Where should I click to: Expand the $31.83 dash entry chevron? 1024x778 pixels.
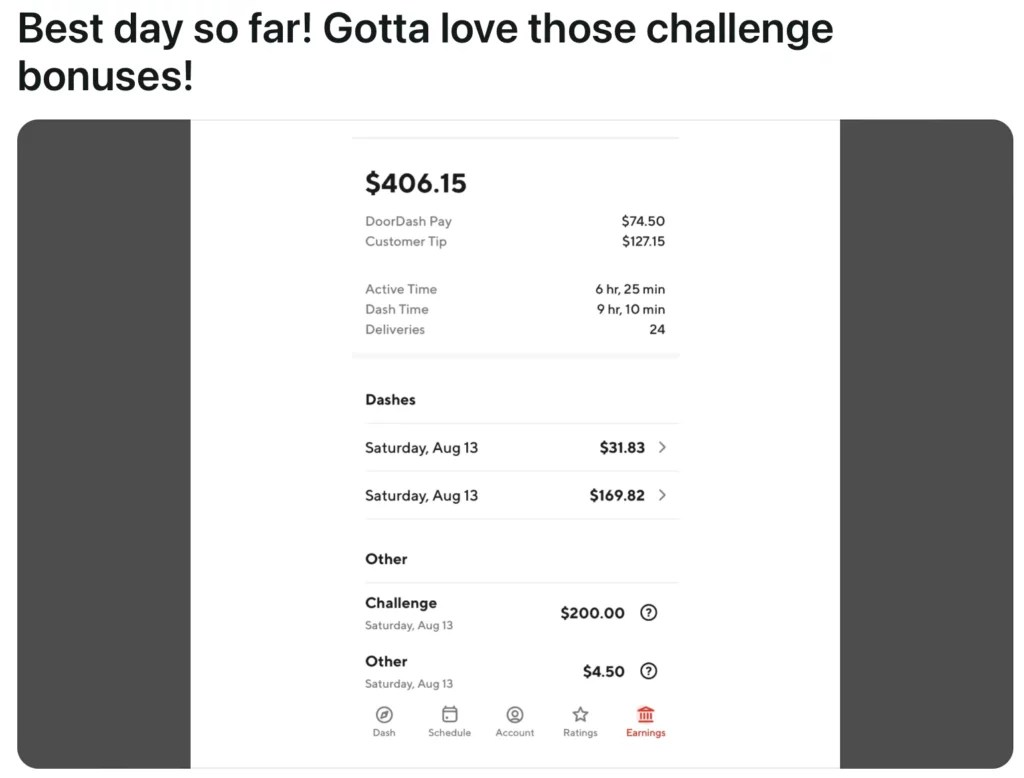(663, 447)
